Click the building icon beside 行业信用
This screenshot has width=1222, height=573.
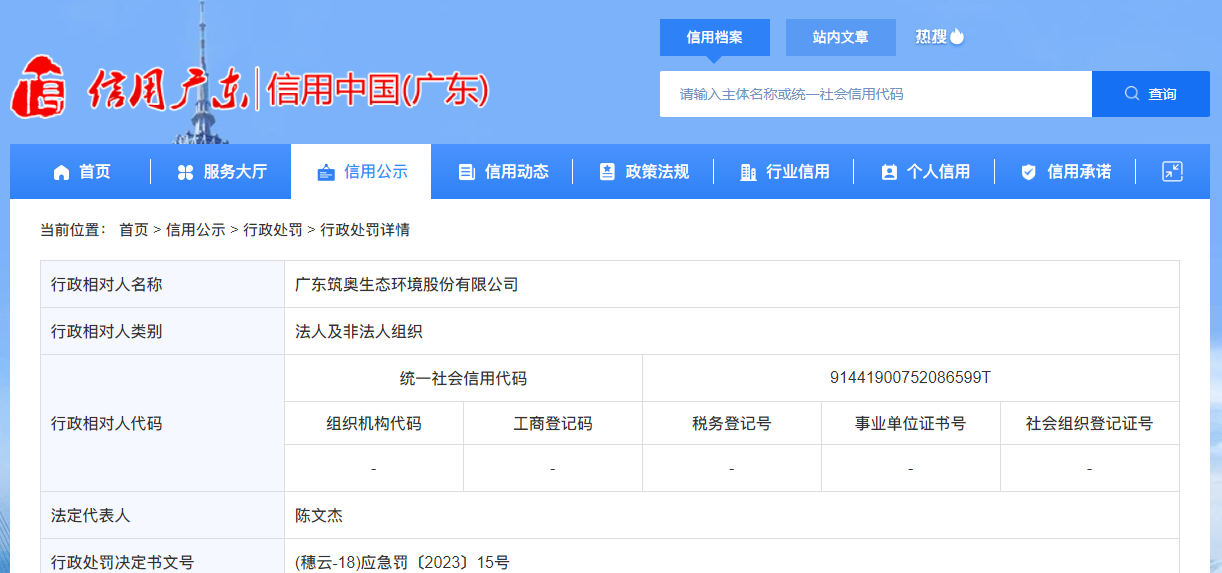(x=748, y=172)
